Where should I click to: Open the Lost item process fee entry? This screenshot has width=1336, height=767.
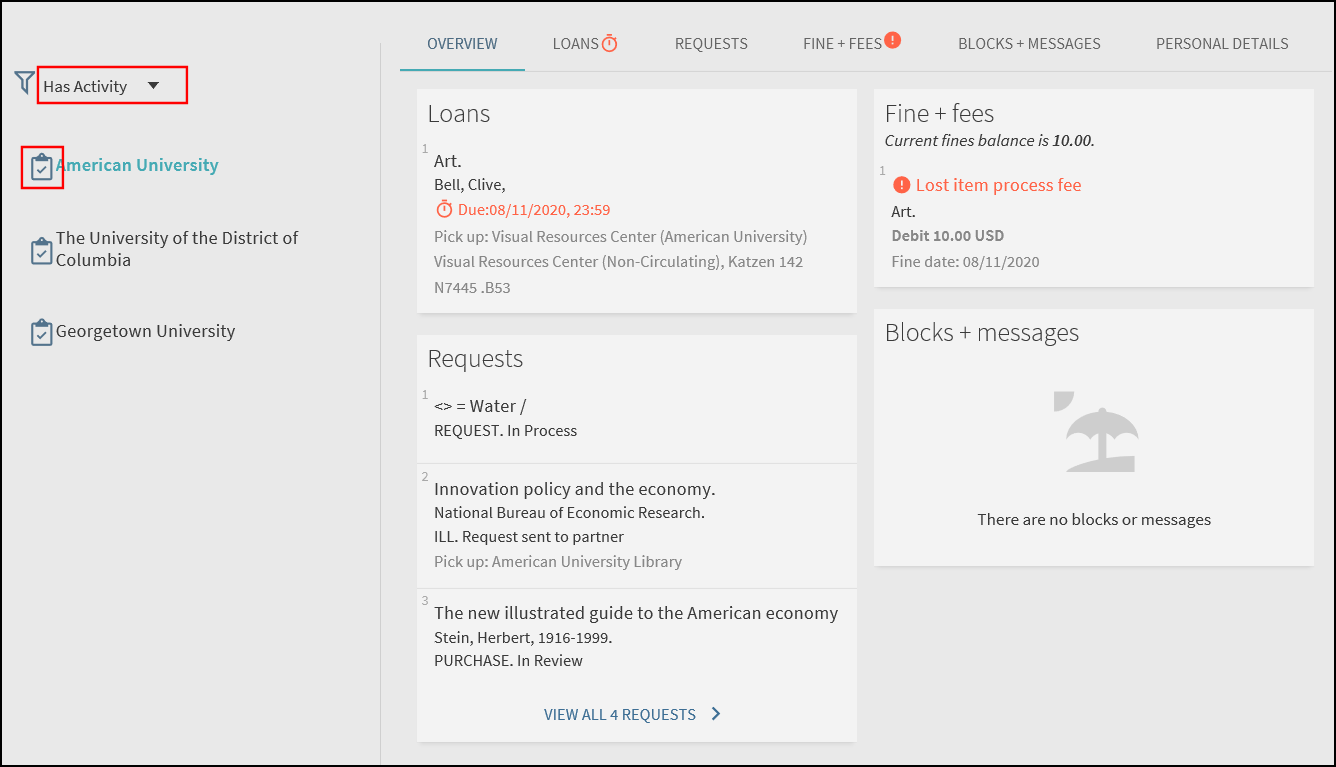[x=998, y=185]
